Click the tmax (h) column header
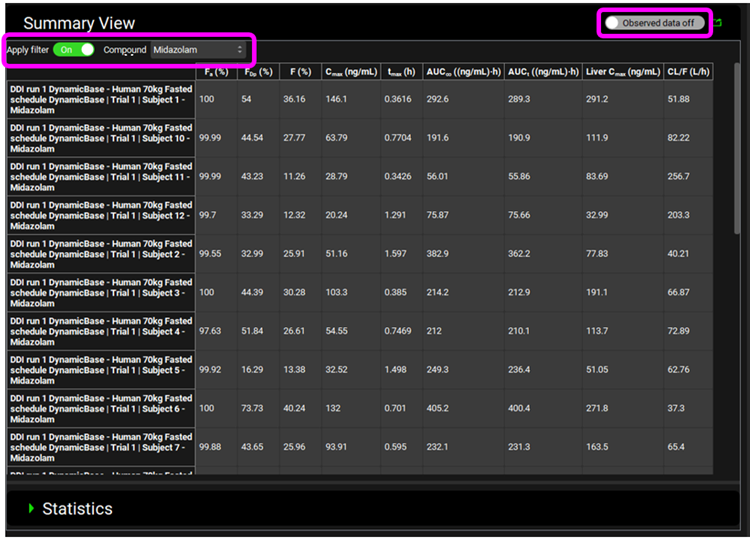 [x=402, y=72]
